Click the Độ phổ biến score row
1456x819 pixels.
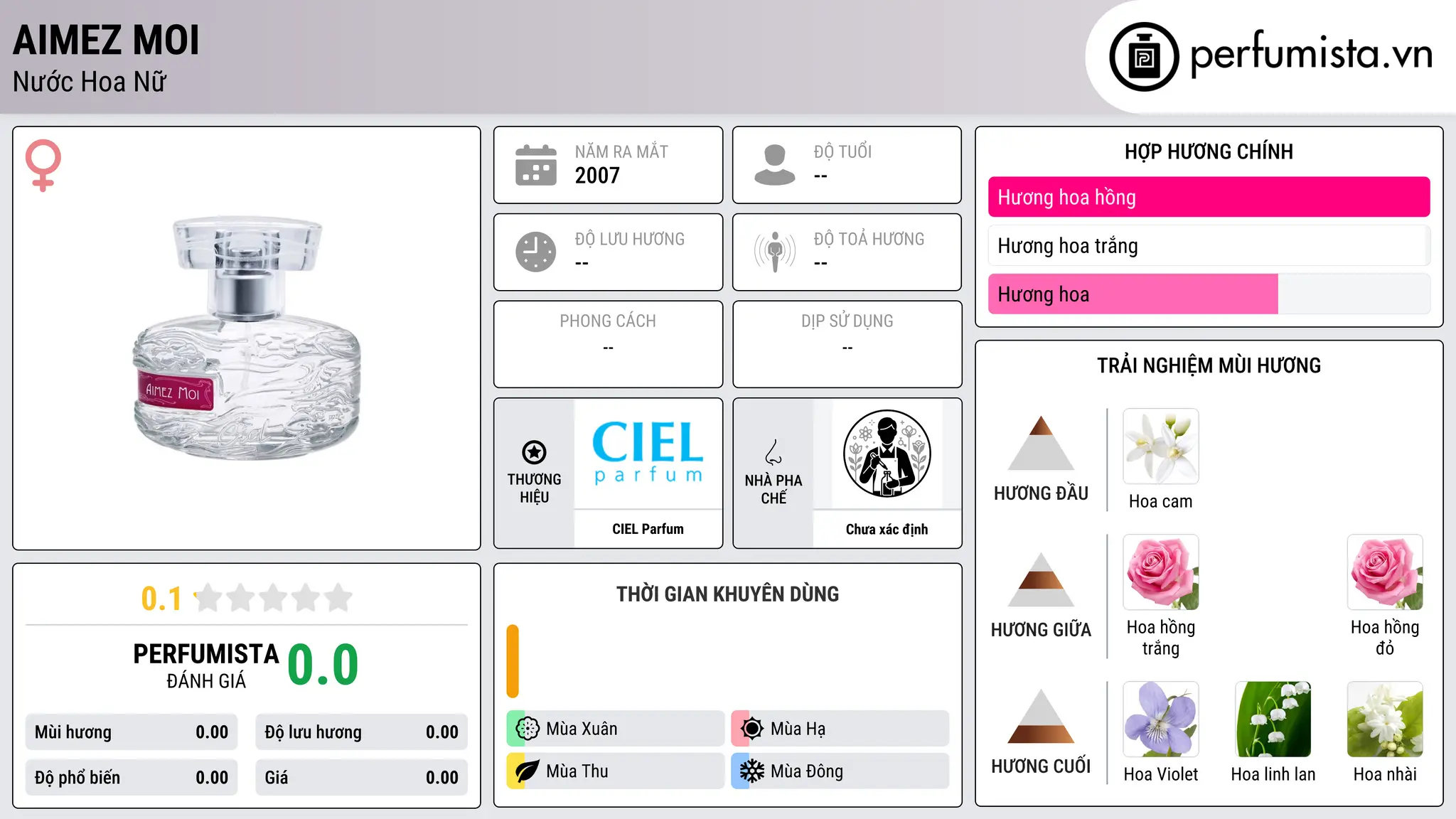(x=132, y=778)
